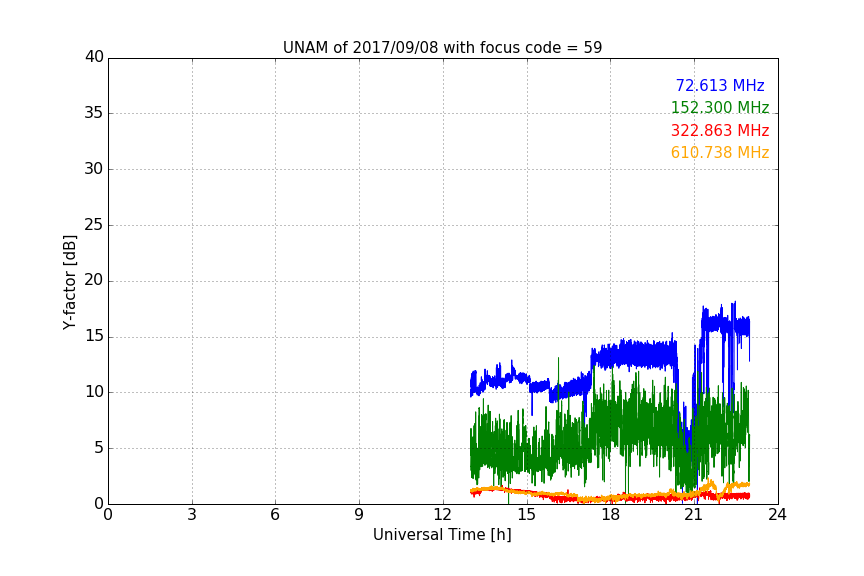Click the y-axis tick label 30
Screen dimensions: 864x576
click(94, 169)
